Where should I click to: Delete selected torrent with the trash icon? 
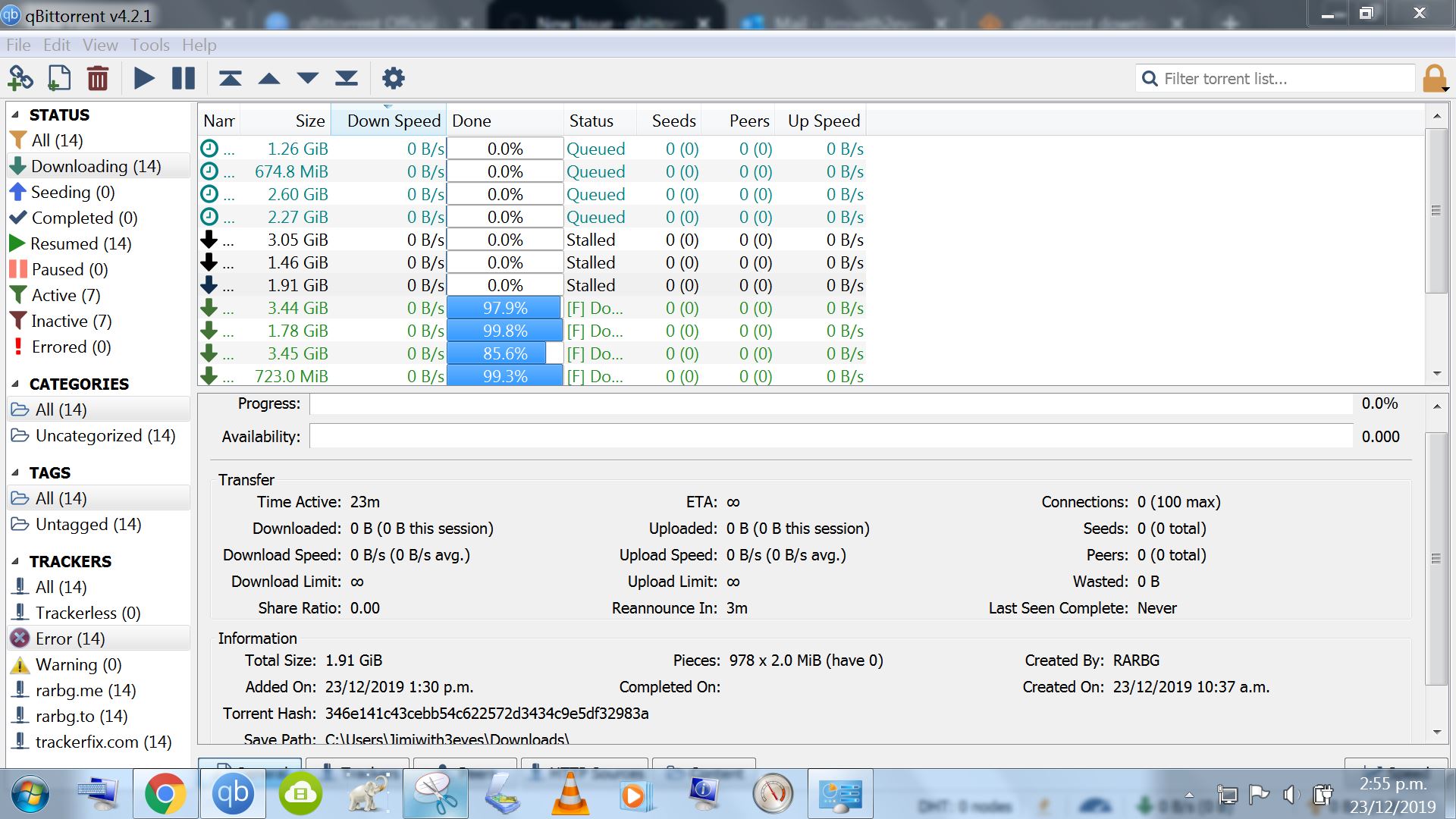click(x=98, y=78)
